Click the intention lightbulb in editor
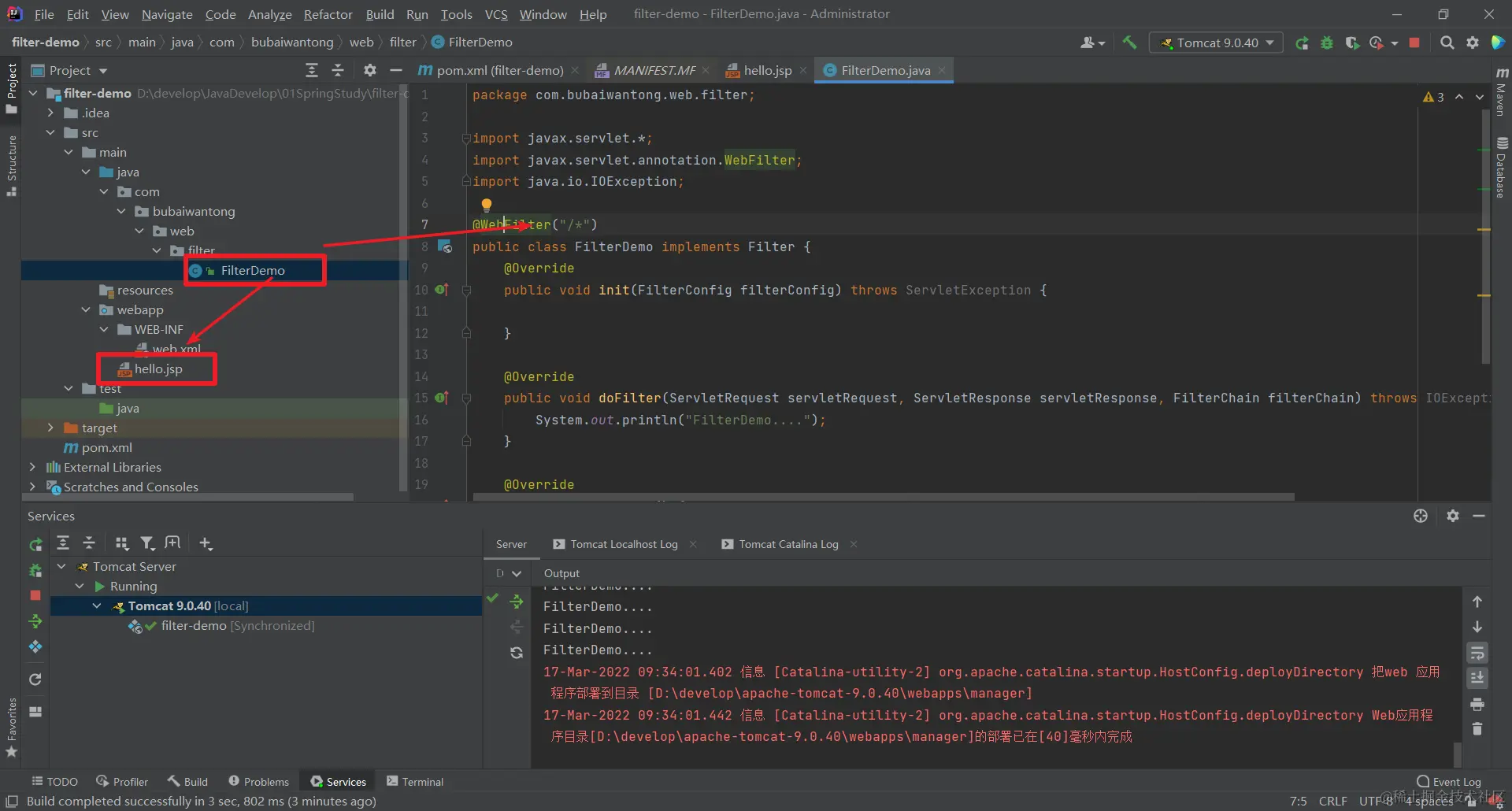 [487, 205]
